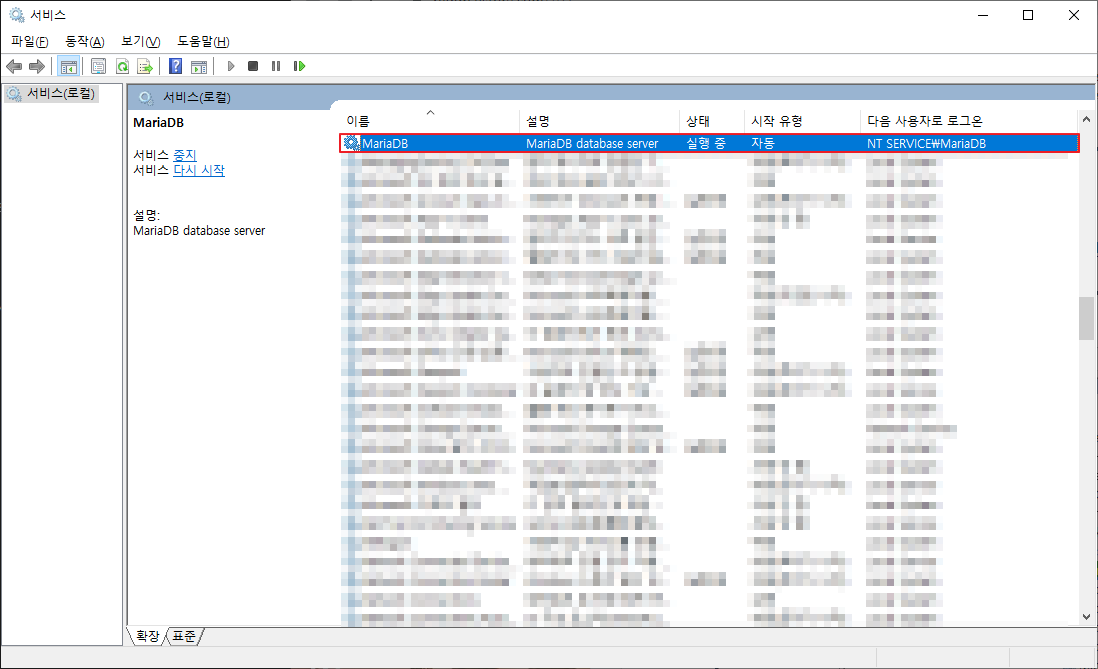Open the 동작(A) menu
This screenshot has width=1098, height=669.
tap(85, 41)
